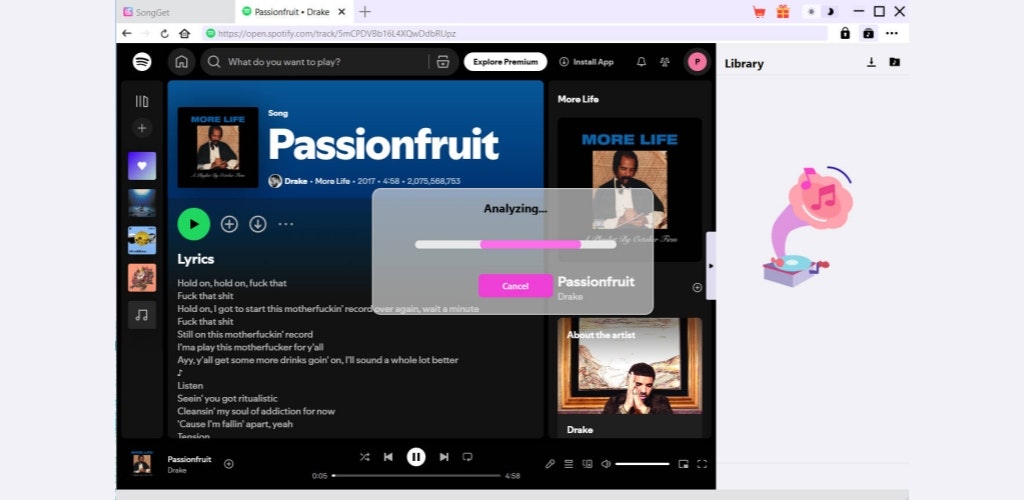Go back with the left arrow
This screenshot has height=500, width=1024.
[x=126, y=33]
